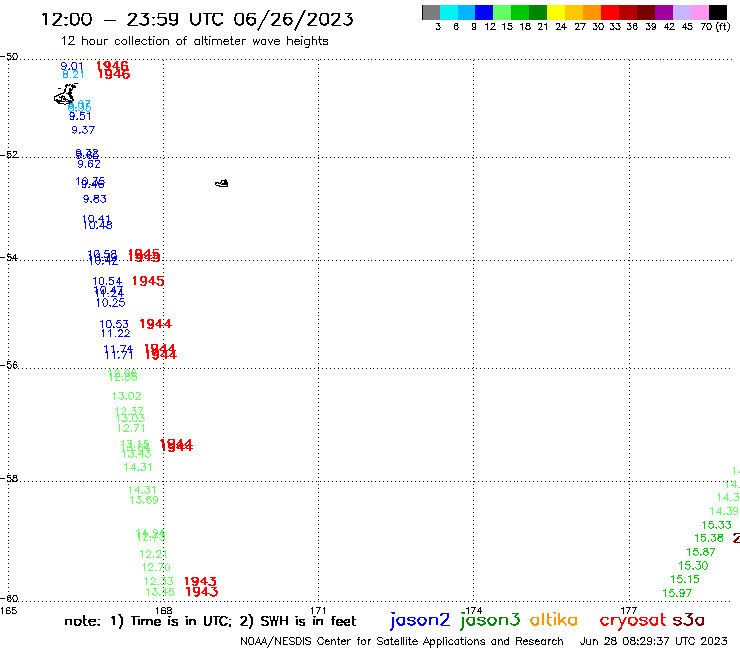
Task: Click the wave height value 12.21
Action: tap(153, 554)
